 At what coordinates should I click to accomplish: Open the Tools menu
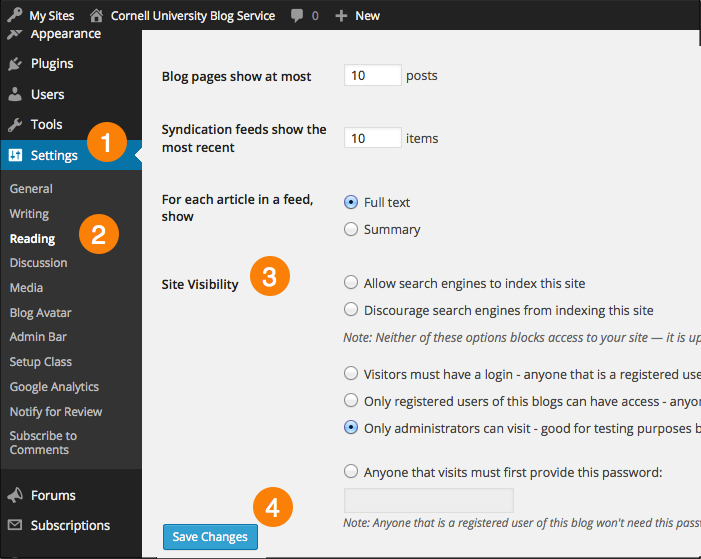pos(46,125)
